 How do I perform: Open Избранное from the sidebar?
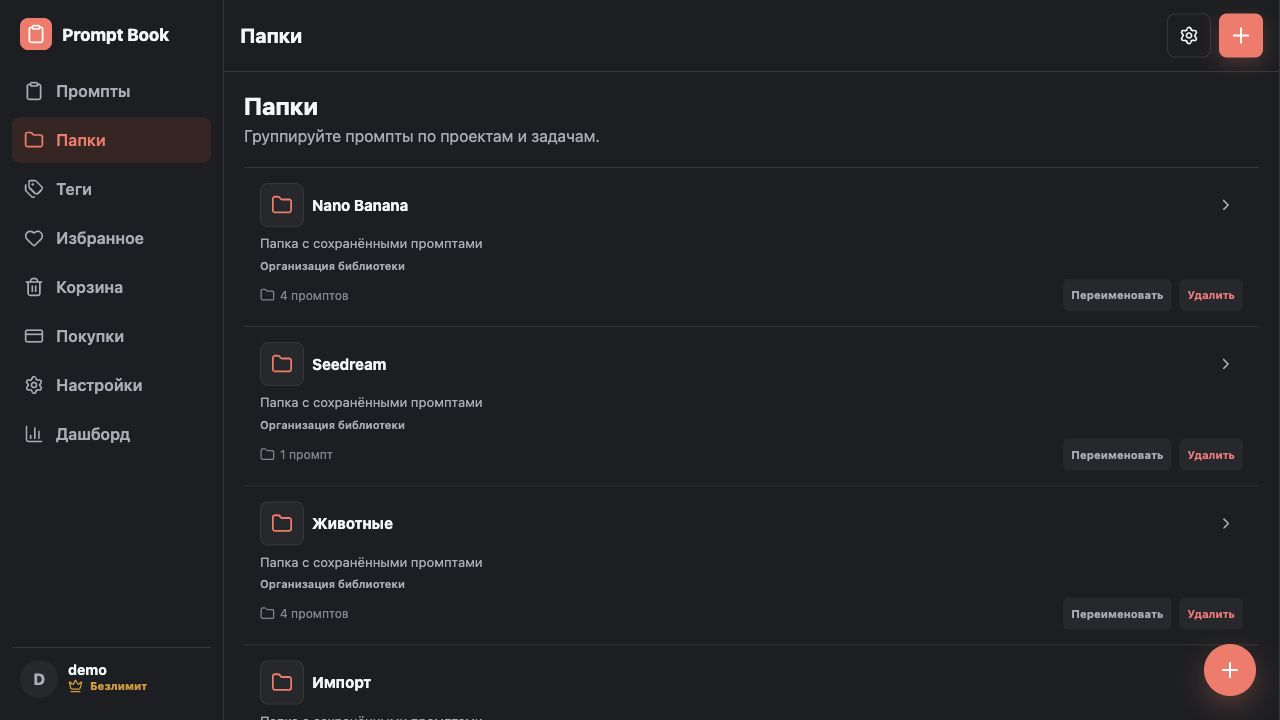111,238
